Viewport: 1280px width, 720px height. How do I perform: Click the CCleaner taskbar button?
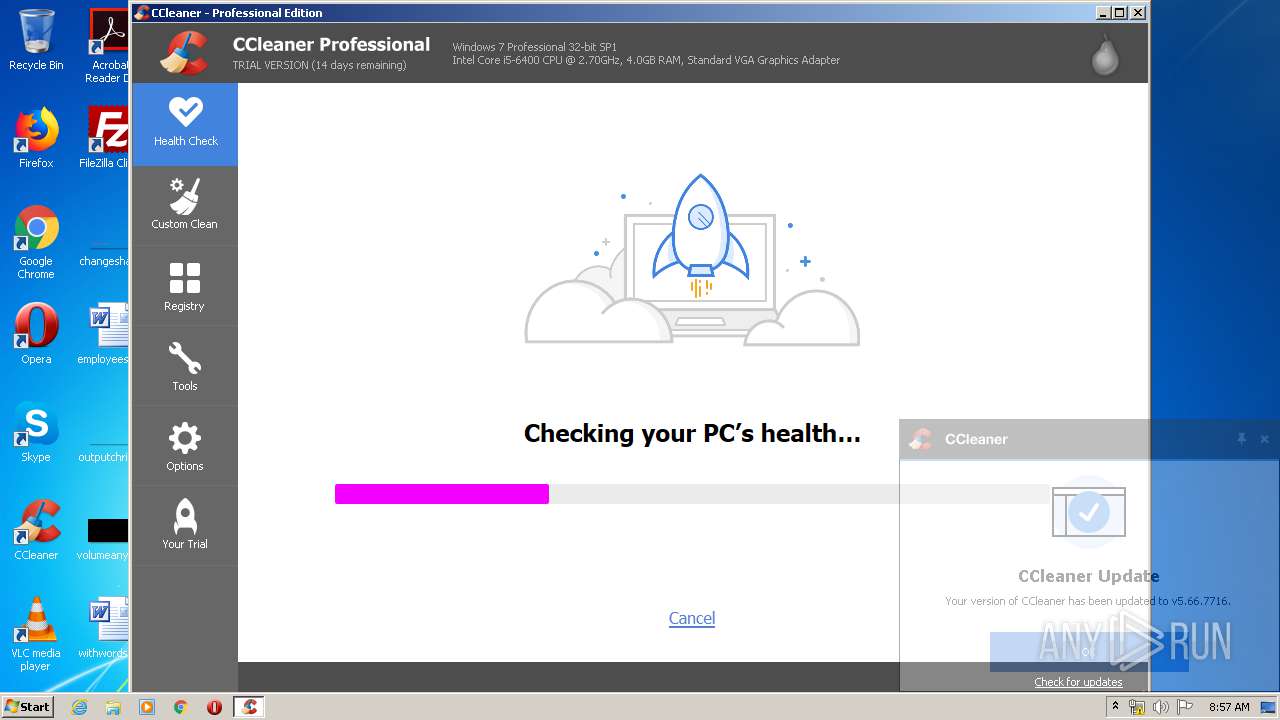pyautogui.click(x=249, y=707)
